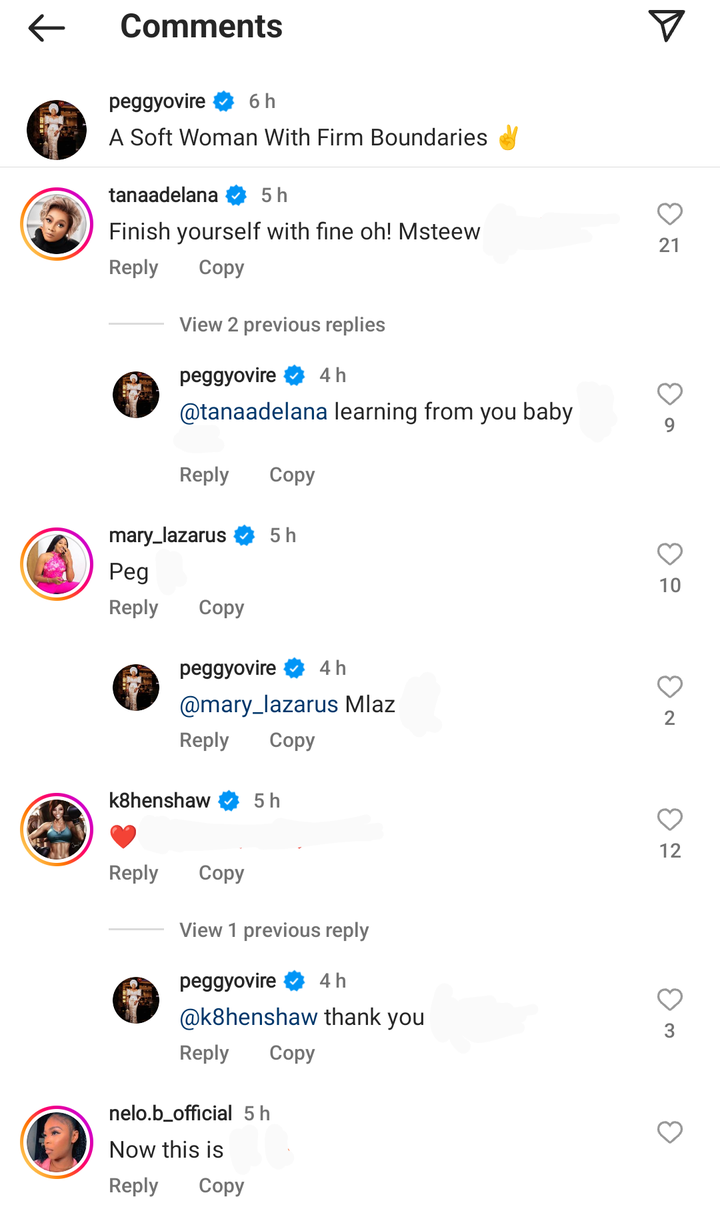The width and height of the screenshot is (720, 1207).
Task: Open the @k8henshaw mention link
Action: click(x=248, y=1018)
